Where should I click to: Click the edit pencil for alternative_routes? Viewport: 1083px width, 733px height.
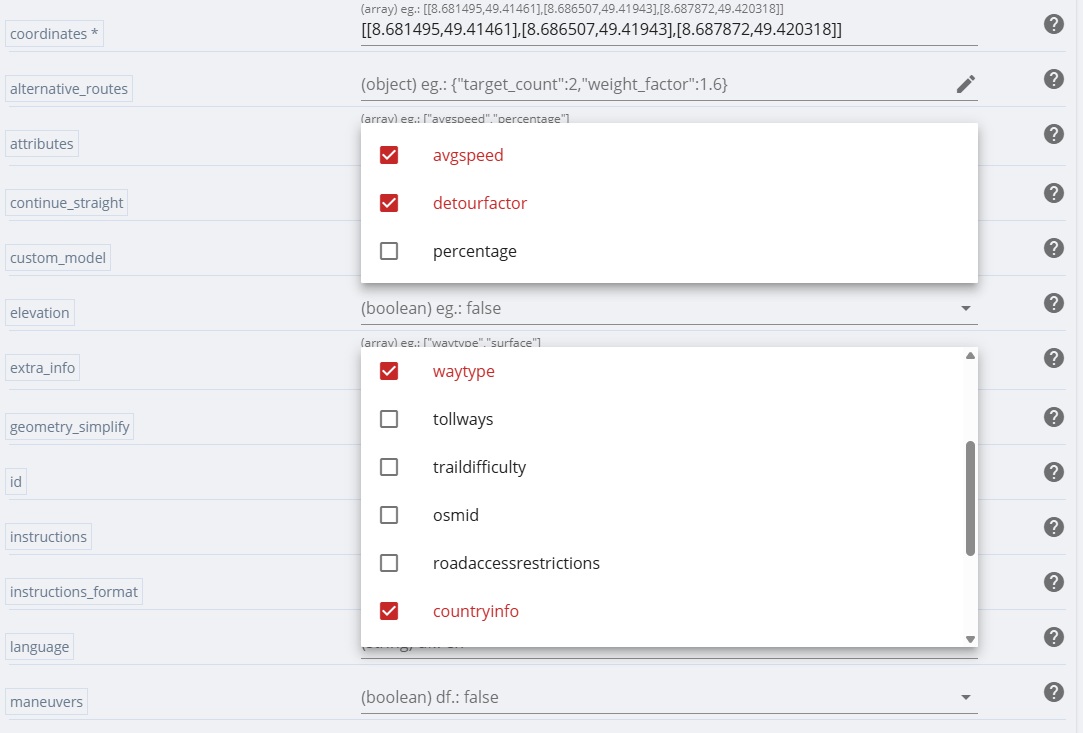[x=965, y=85]
